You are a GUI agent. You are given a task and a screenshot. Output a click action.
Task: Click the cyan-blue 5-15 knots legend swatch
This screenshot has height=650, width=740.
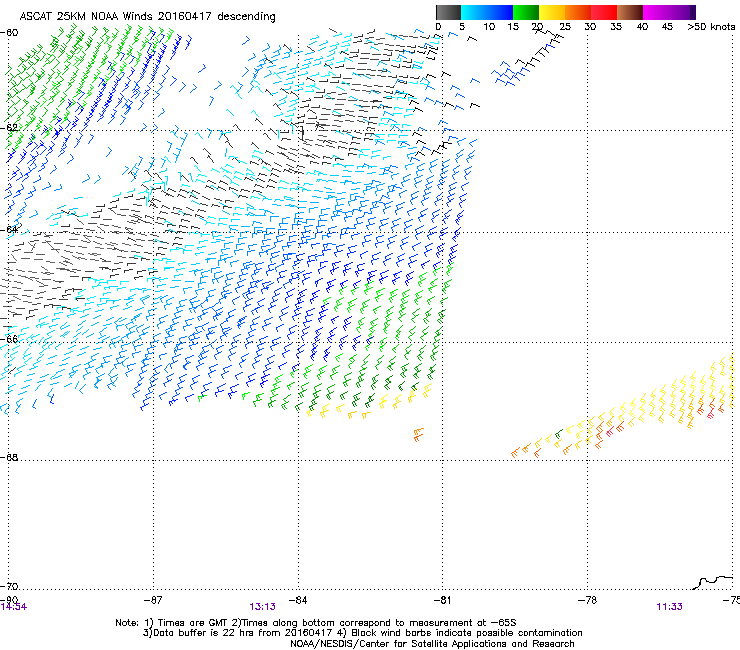487,12
